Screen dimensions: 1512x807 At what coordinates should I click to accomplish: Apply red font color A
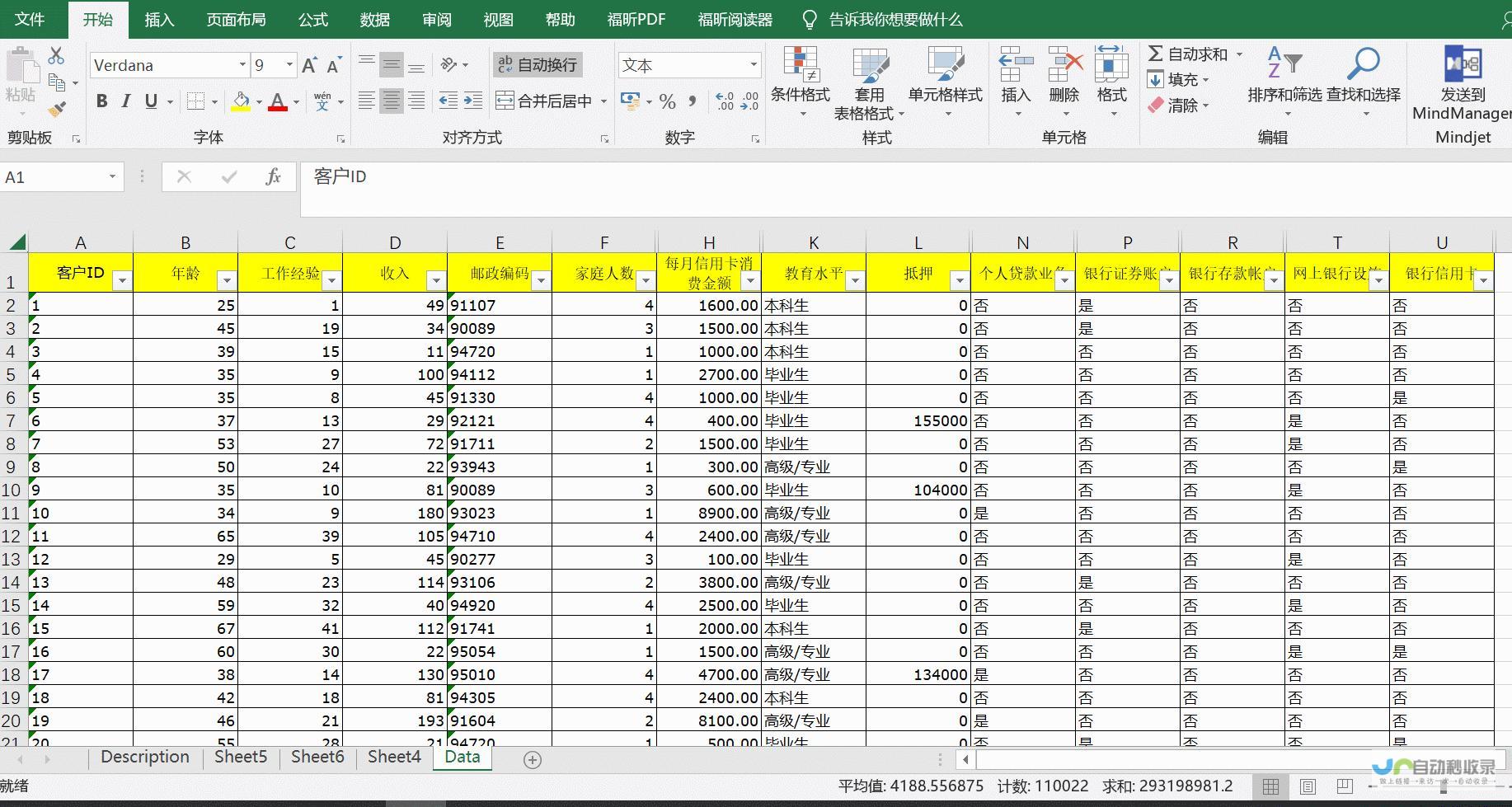pyautogui.click(x=278, y=101)
